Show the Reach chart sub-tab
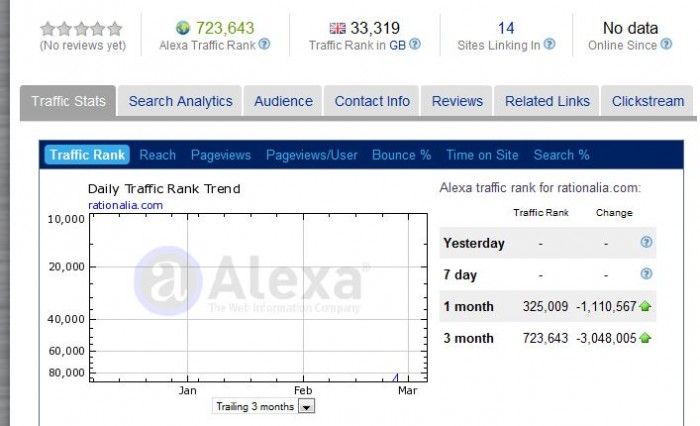The height and width of the screenshot is (426, 700). 157,155
